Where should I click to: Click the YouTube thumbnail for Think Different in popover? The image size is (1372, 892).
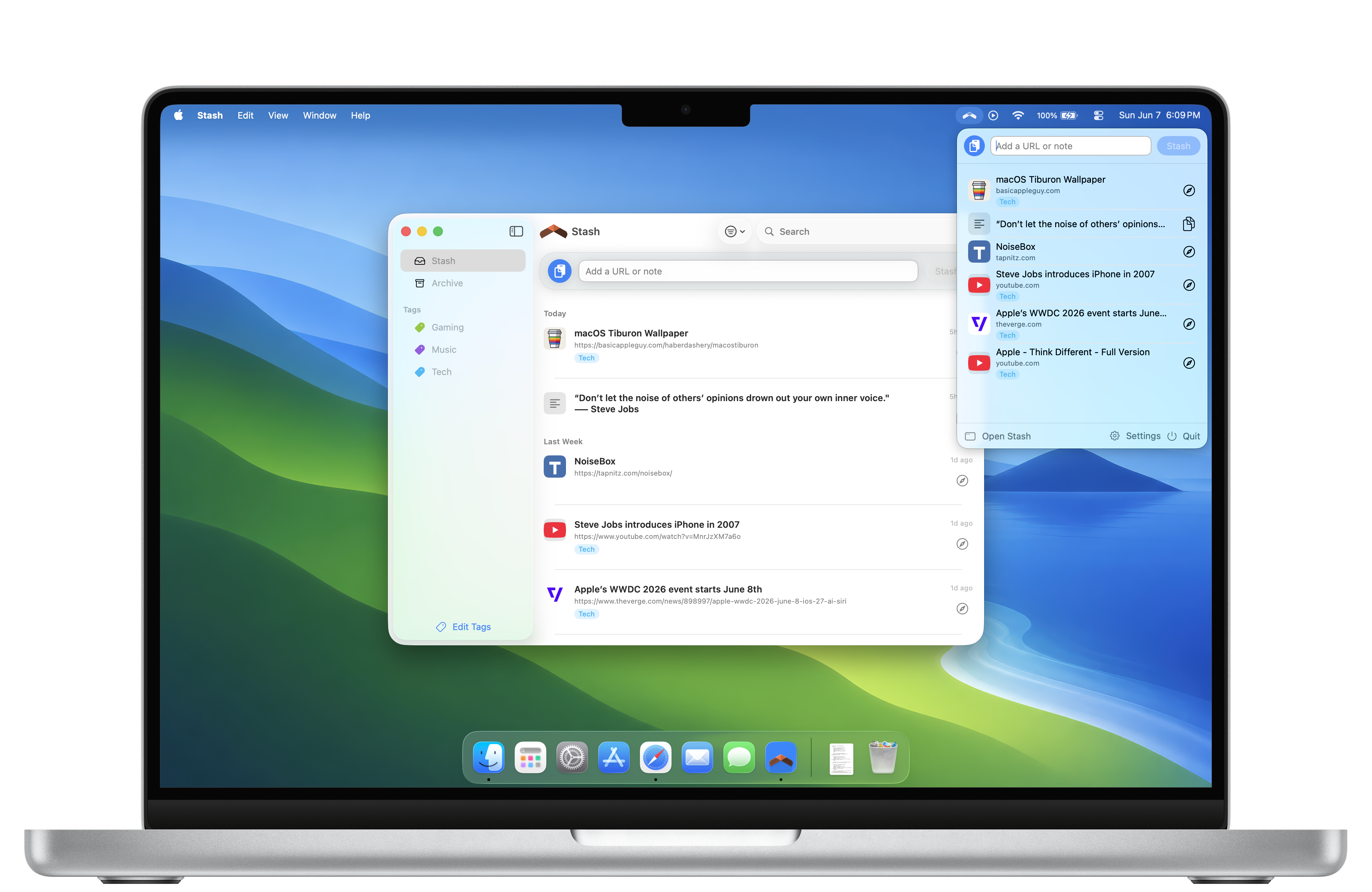(979, 363)
